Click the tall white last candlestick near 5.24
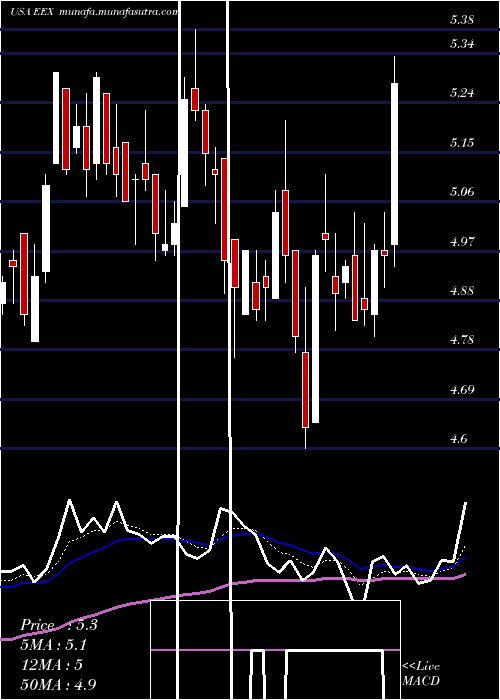The height and width of the screenshot is (700, 500). click(395, 164)
